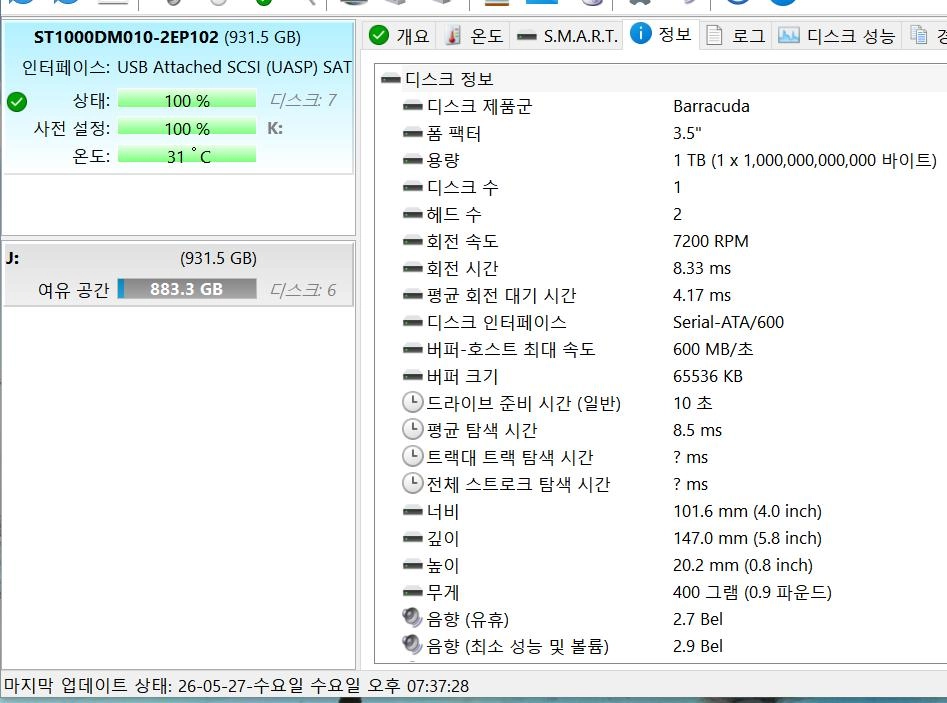Viewport: 947px width, 703px height.
Task: Click the drive icon next to 무게
Action: point(413,592)
